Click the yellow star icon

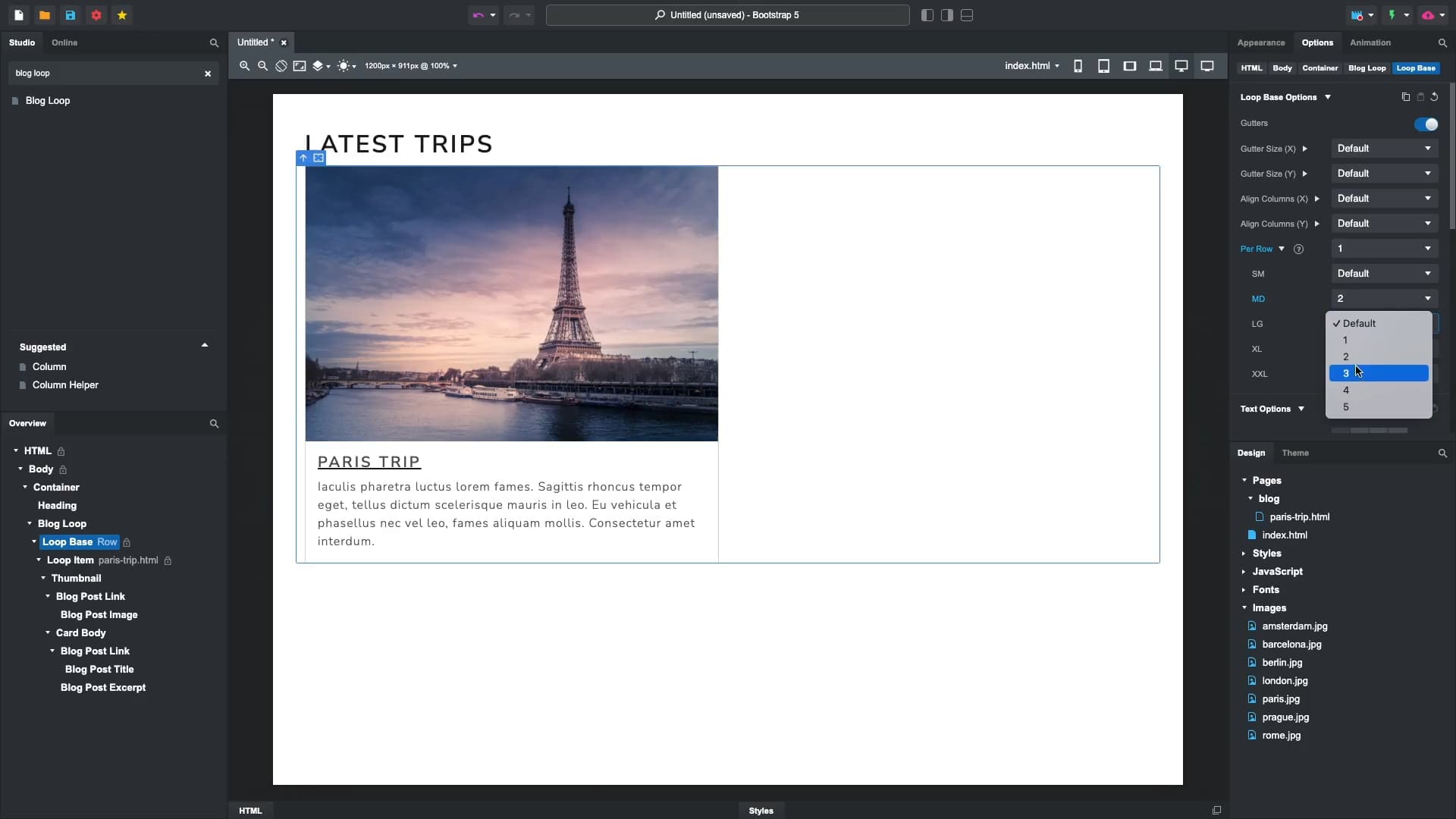click(122, 15)
